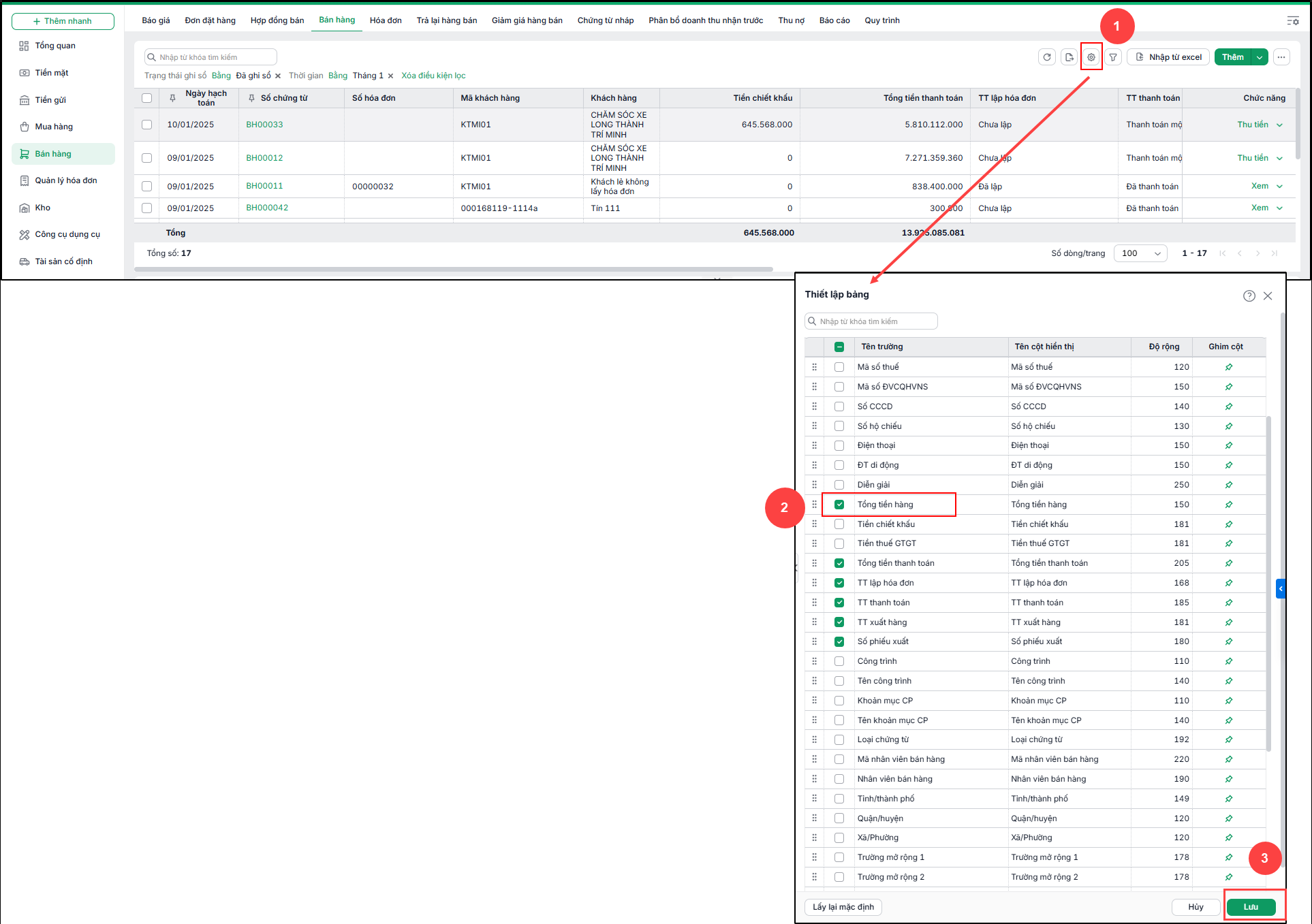Open table settings gear icon

click(1091, 57)
